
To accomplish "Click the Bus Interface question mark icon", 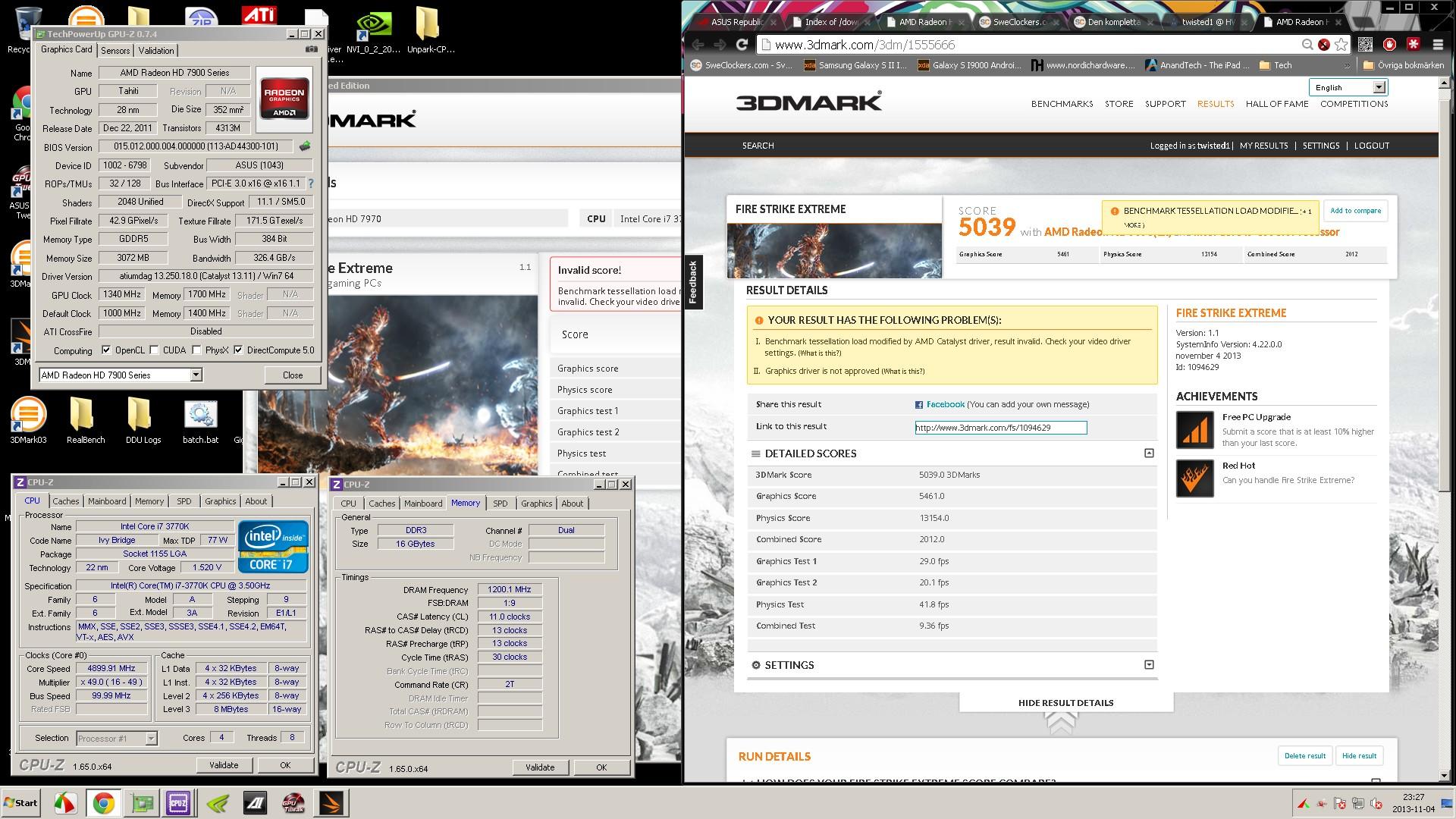I will (311, 184).
